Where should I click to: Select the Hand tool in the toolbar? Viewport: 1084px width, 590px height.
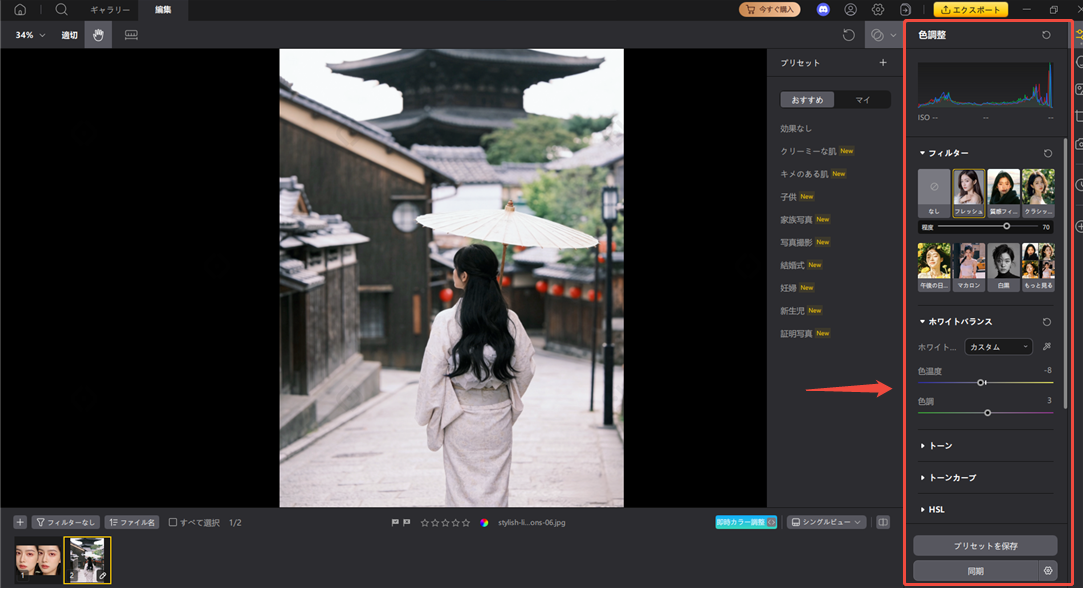pyautogui.click(x=98, y=34)
